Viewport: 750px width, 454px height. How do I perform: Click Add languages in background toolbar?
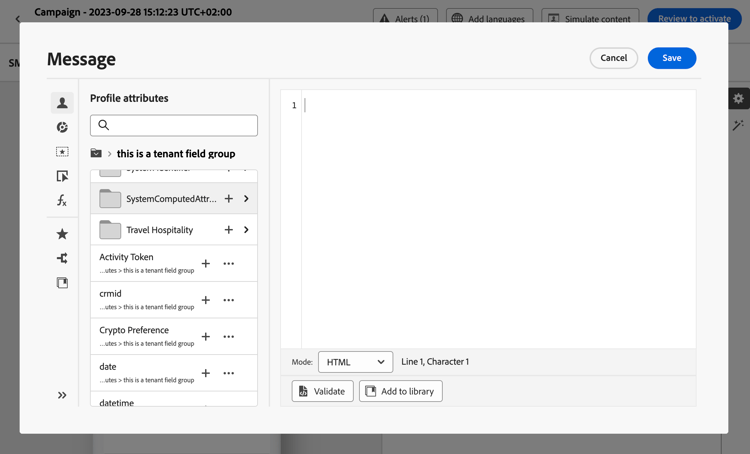point(490,17)
